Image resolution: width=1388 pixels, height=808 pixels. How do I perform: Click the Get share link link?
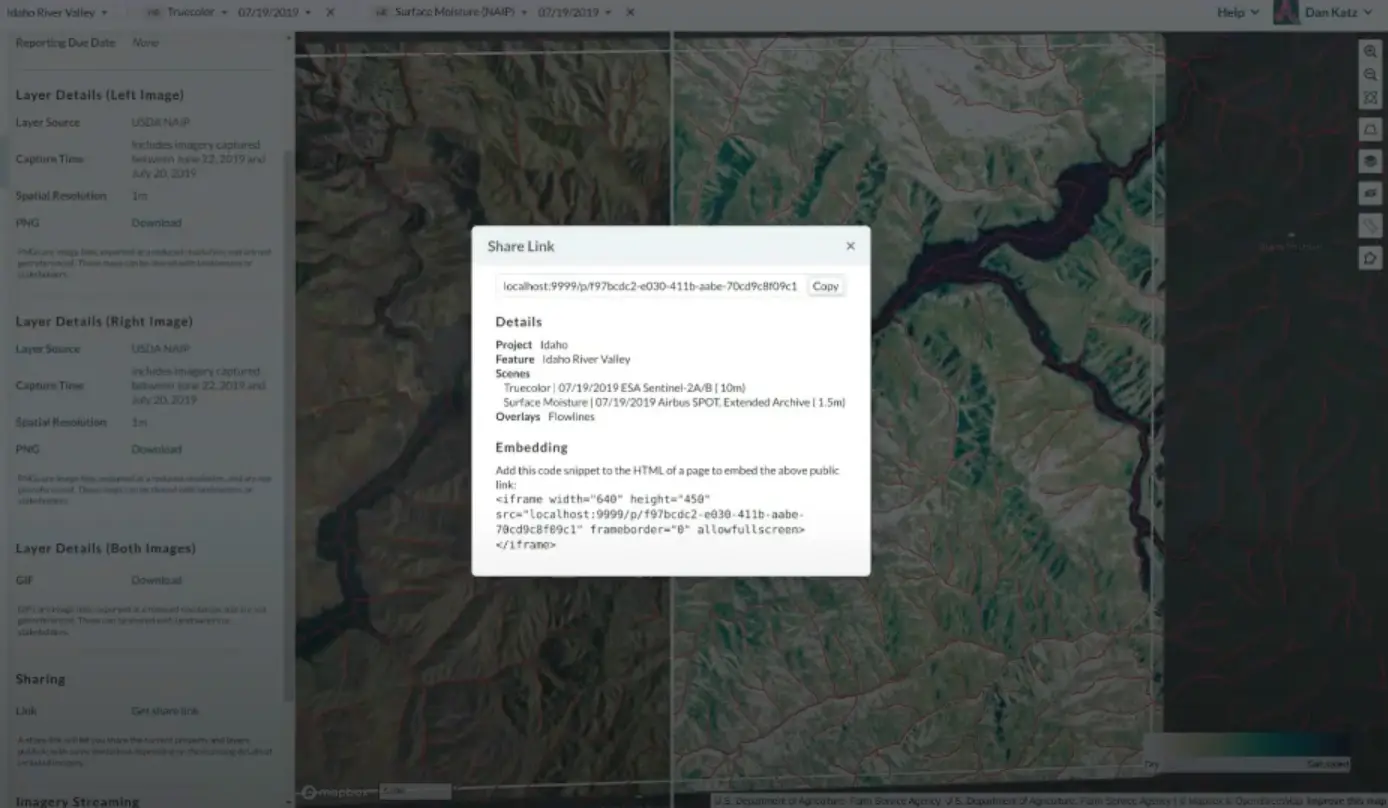165,712
